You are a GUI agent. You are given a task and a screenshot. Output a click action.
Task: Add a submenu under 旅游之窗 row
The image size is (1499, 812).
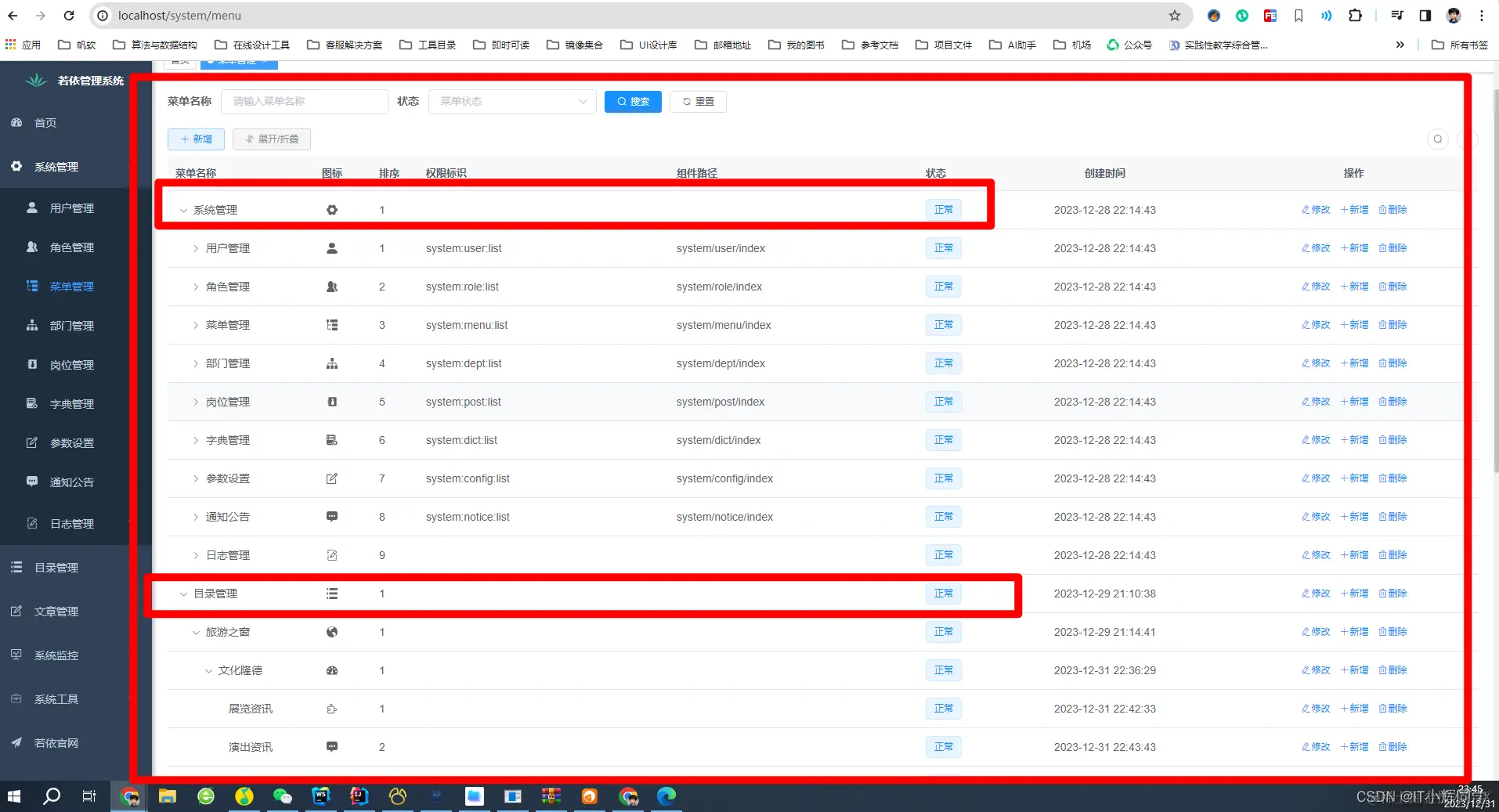click(x=1354, y=632)
